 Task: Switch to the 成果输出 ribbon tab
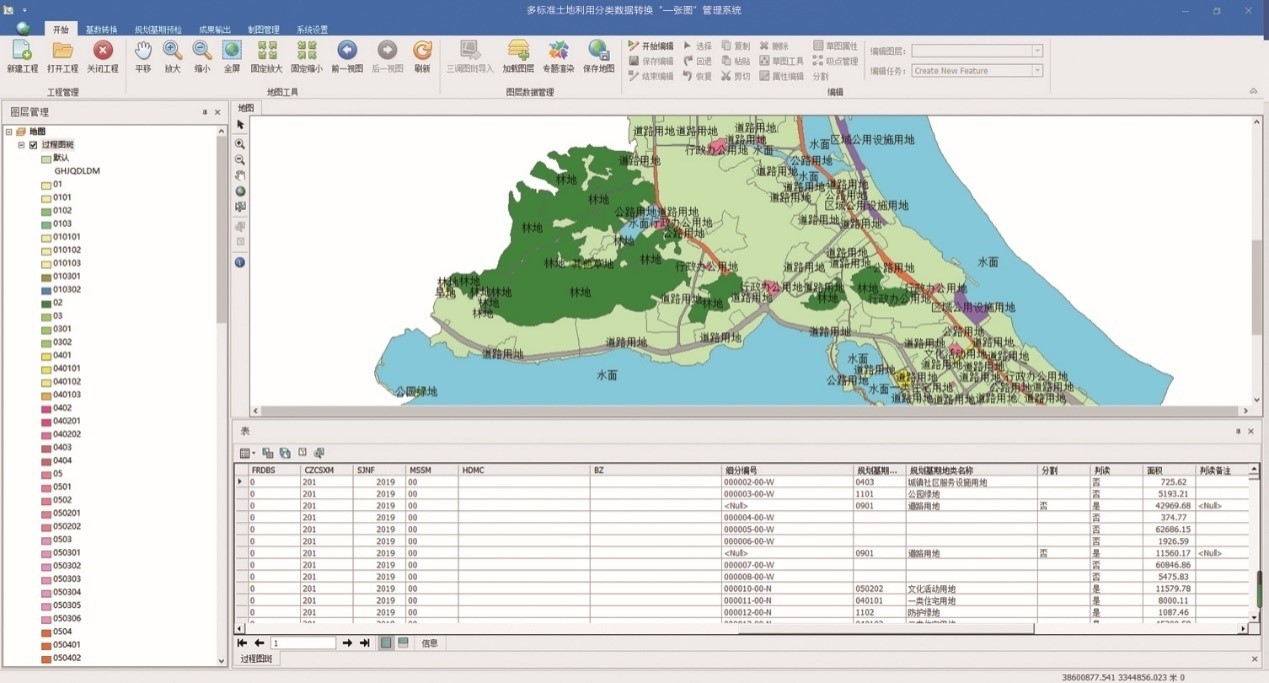(x=214, y=30)
